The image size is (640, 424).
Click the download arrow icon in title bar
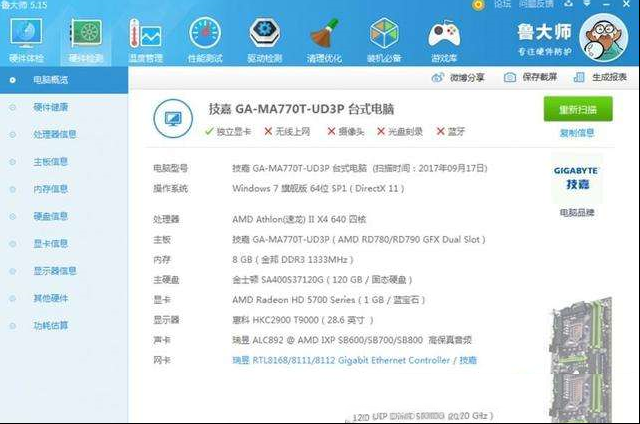click(568, 4)
